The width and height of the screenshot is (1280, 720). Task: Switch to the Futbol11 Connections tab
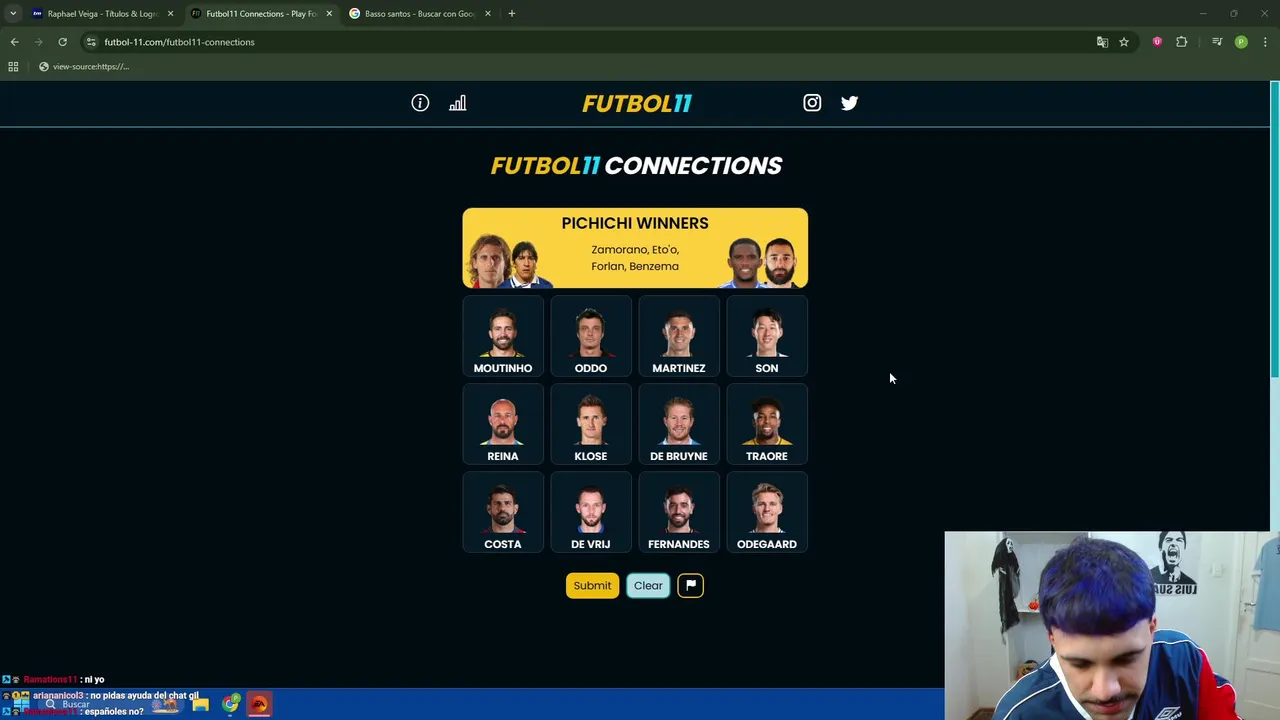point(260,14)
